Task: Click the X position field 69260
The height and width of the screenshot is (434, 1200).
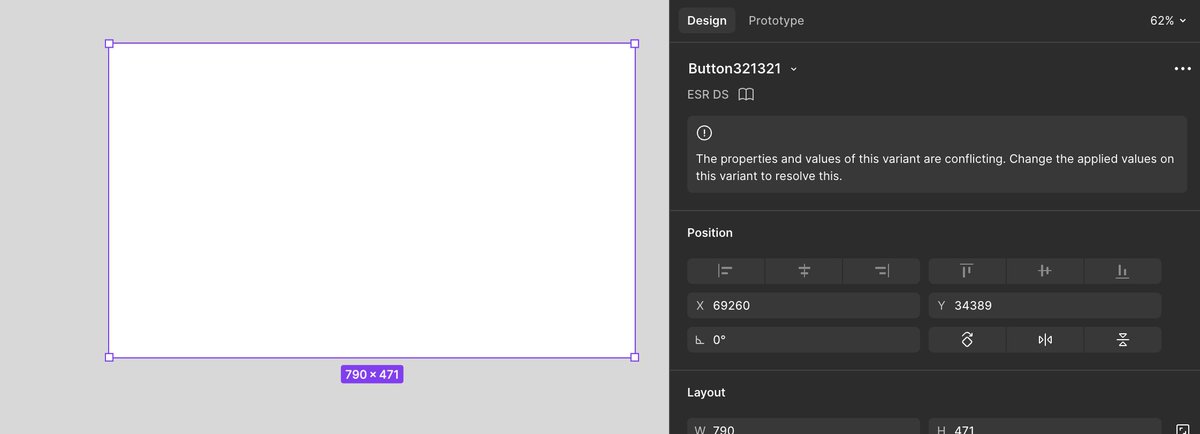Action: click(803, 306)
